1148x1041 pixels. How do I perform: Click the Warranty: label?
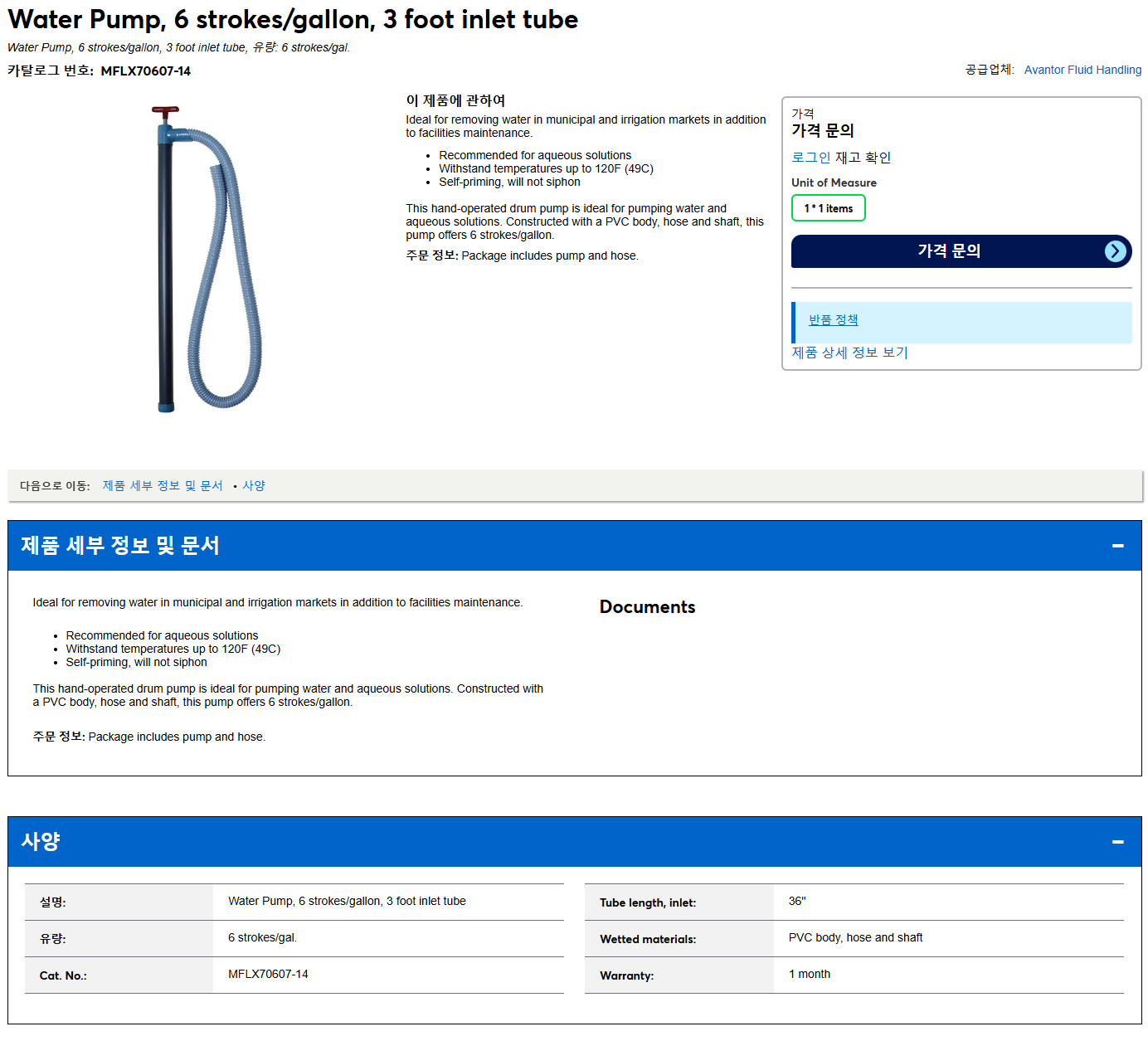point(626,976)
